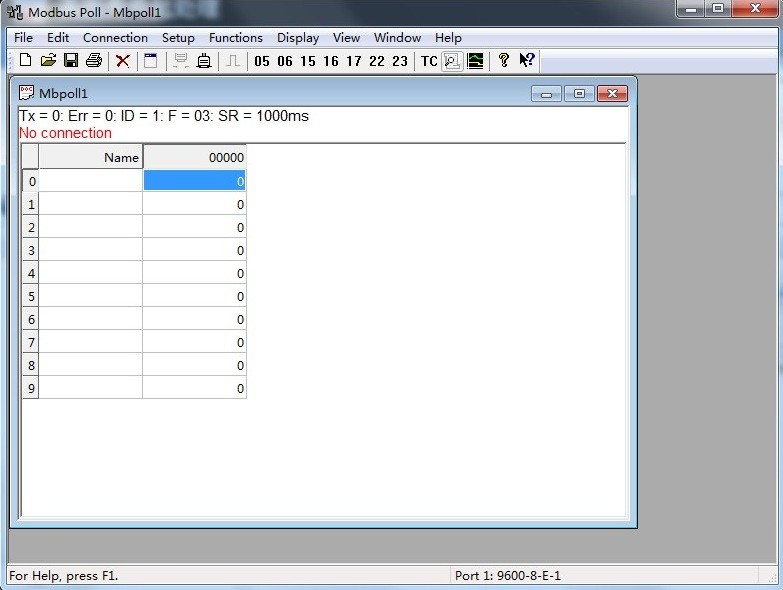This screenshot has height=590, width=783.
Task: Open the Connection menu
Action: coord(115,37)
